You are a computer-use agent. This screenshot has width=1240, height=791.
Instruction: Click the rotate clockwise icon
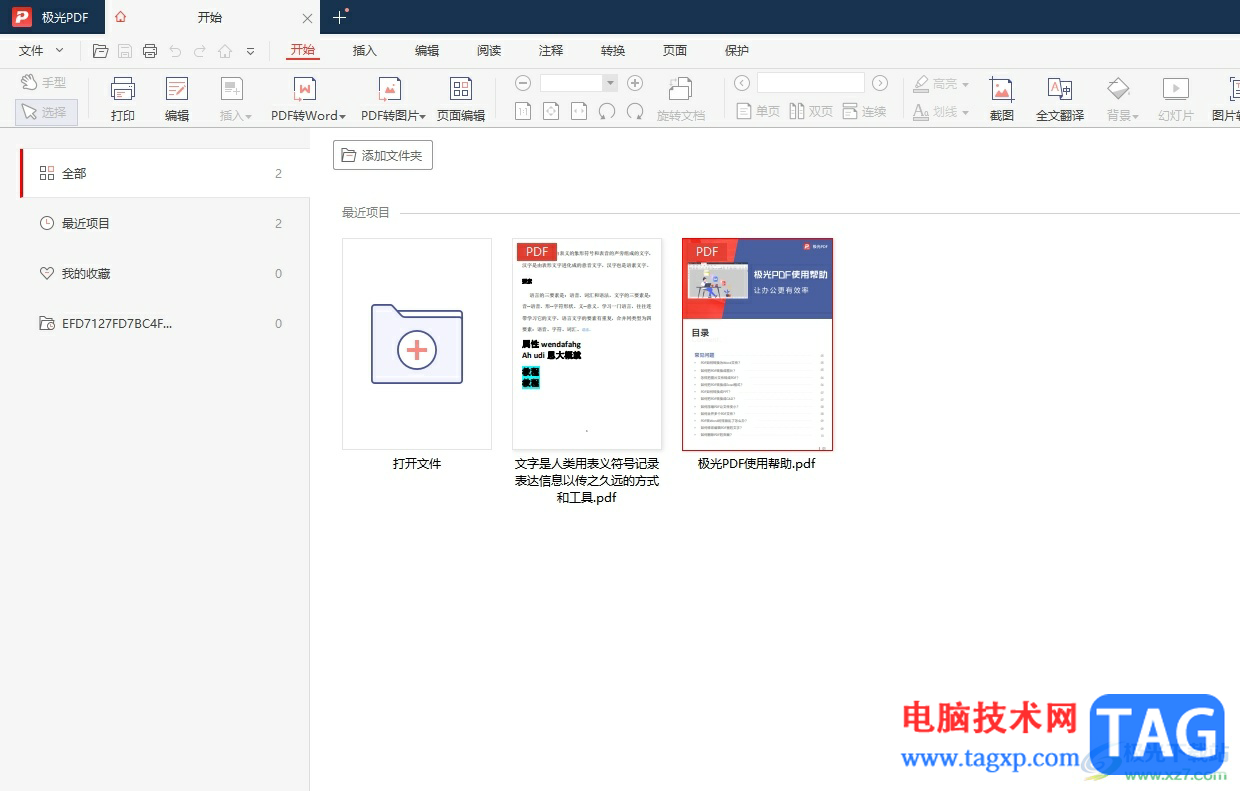[x=635, y=111]
